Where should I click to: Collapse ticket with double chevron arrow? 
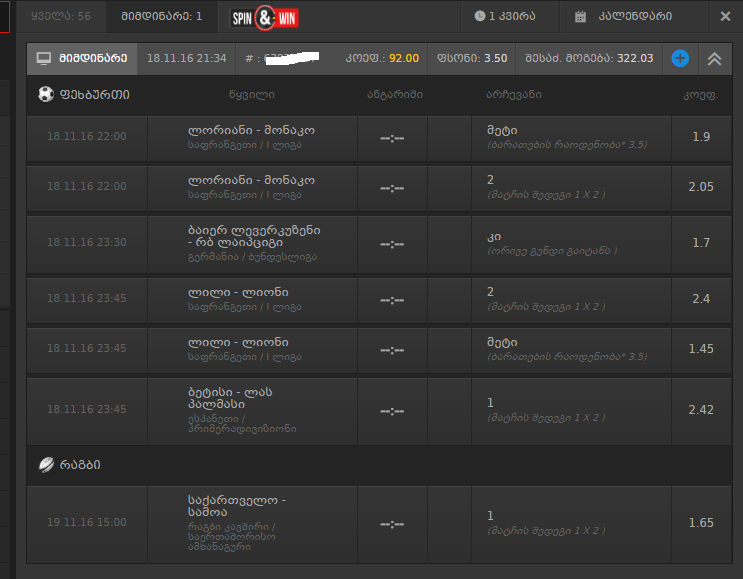coord(715,59)
